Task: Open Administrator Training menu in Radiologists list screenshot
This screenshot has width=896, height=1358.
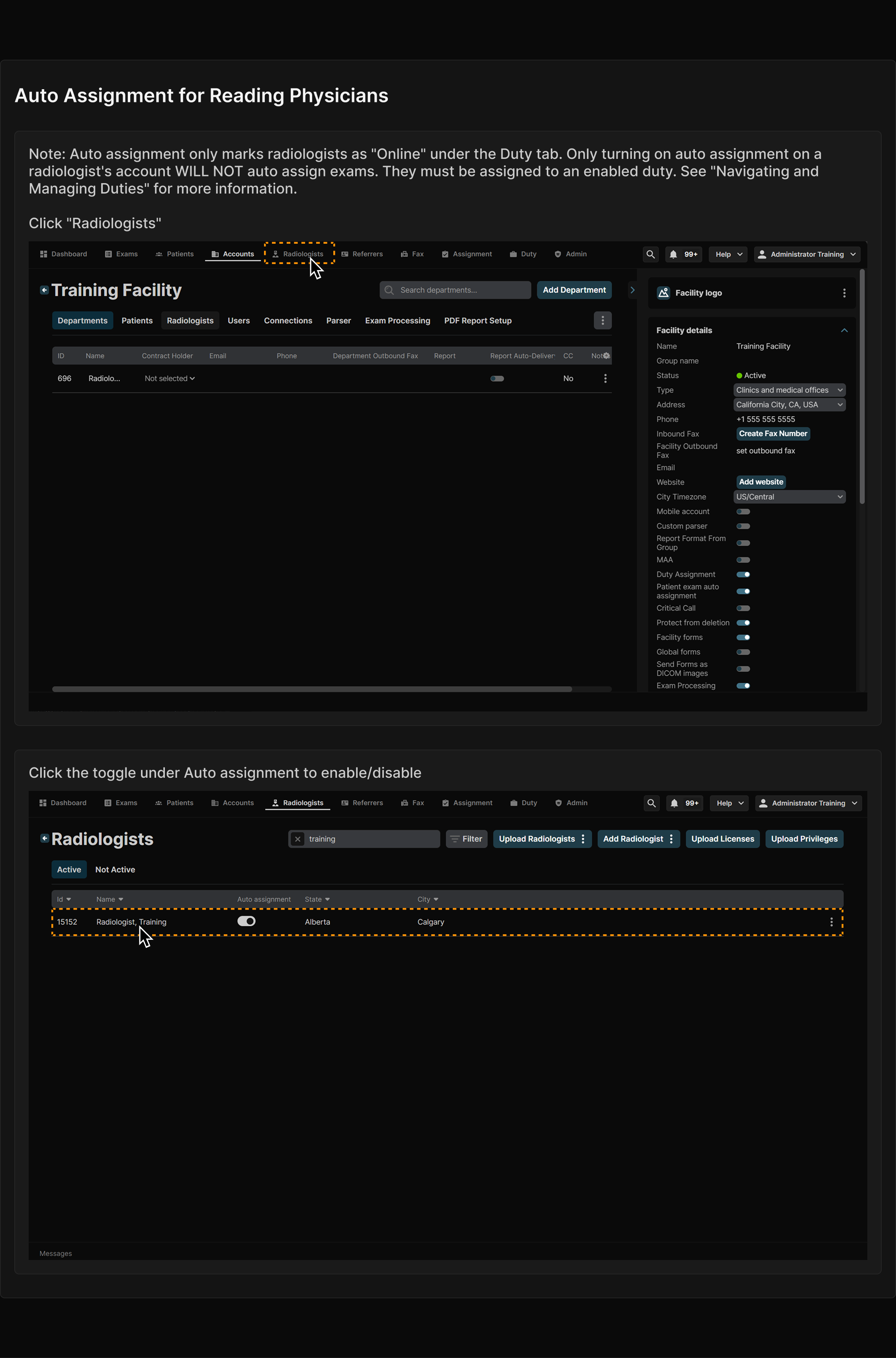Action: 808,803
